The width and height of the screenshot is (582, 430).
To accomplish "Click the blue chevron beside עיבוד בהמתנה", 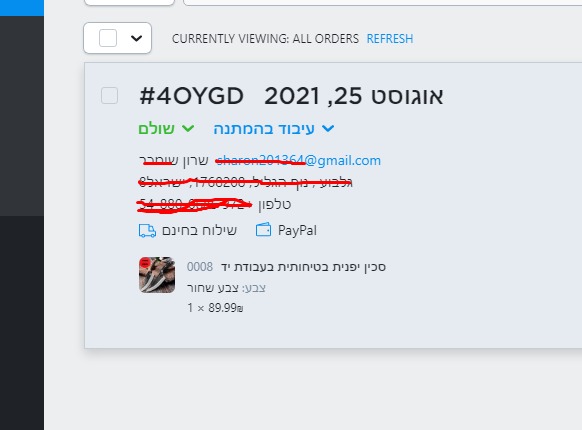I will [x=328, y=128].
